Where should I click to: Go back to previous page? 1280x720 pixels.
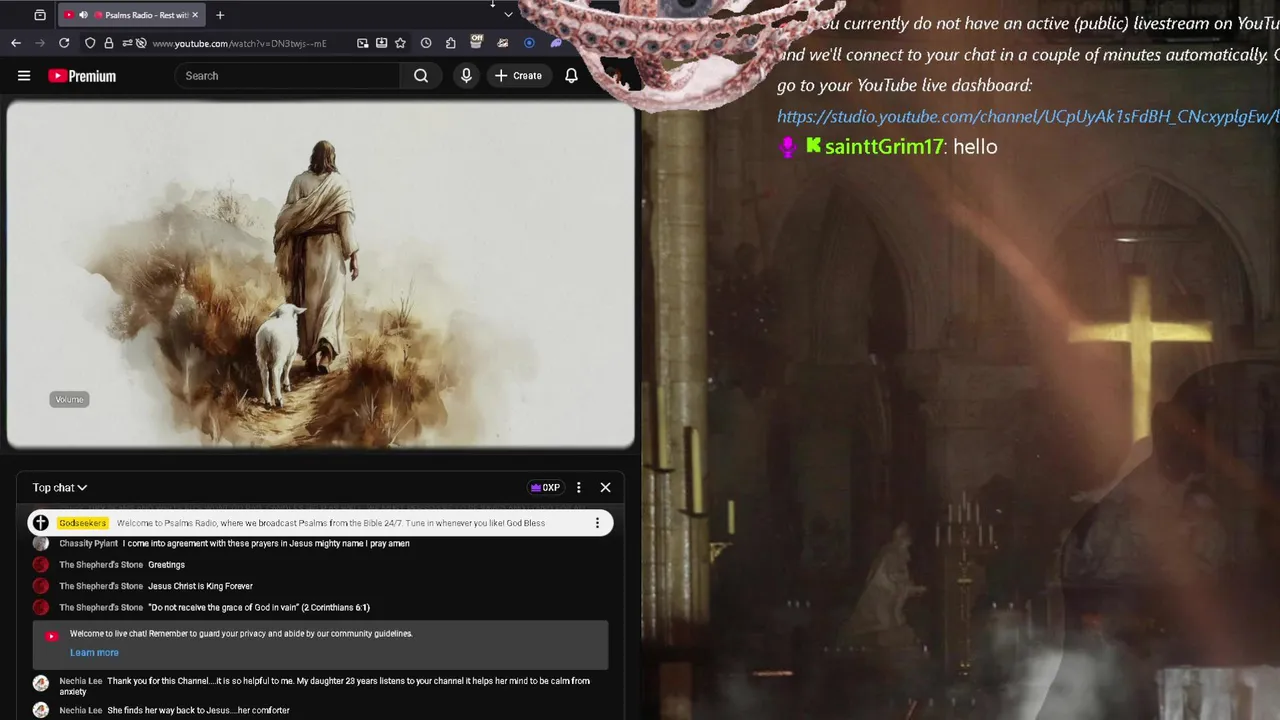[x=16, y=43]
